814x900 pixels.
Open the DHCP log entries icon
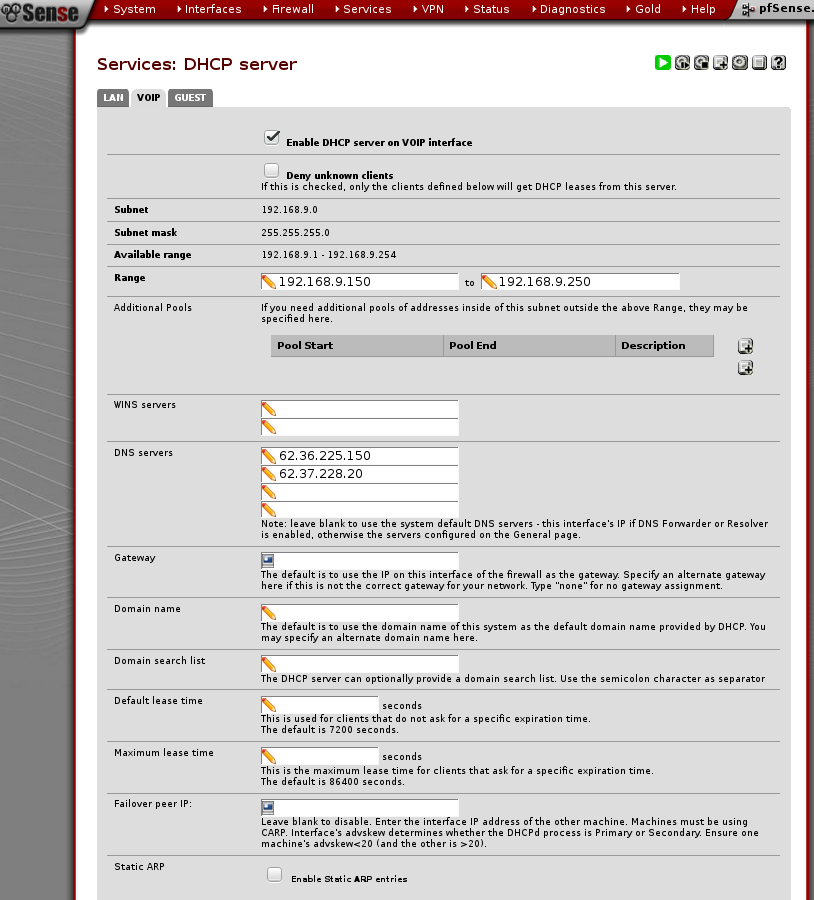coord(759,63)
